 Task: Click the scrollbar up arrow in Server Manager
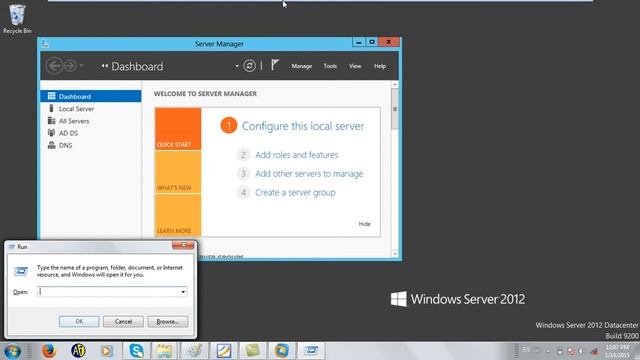click(x=395, y=84)
